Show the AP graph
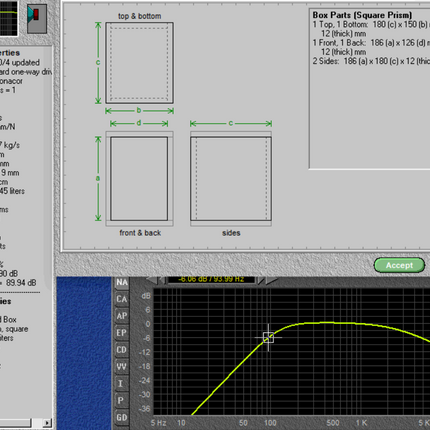This screenshot has height=430, width=430. [x=122, y=316]
